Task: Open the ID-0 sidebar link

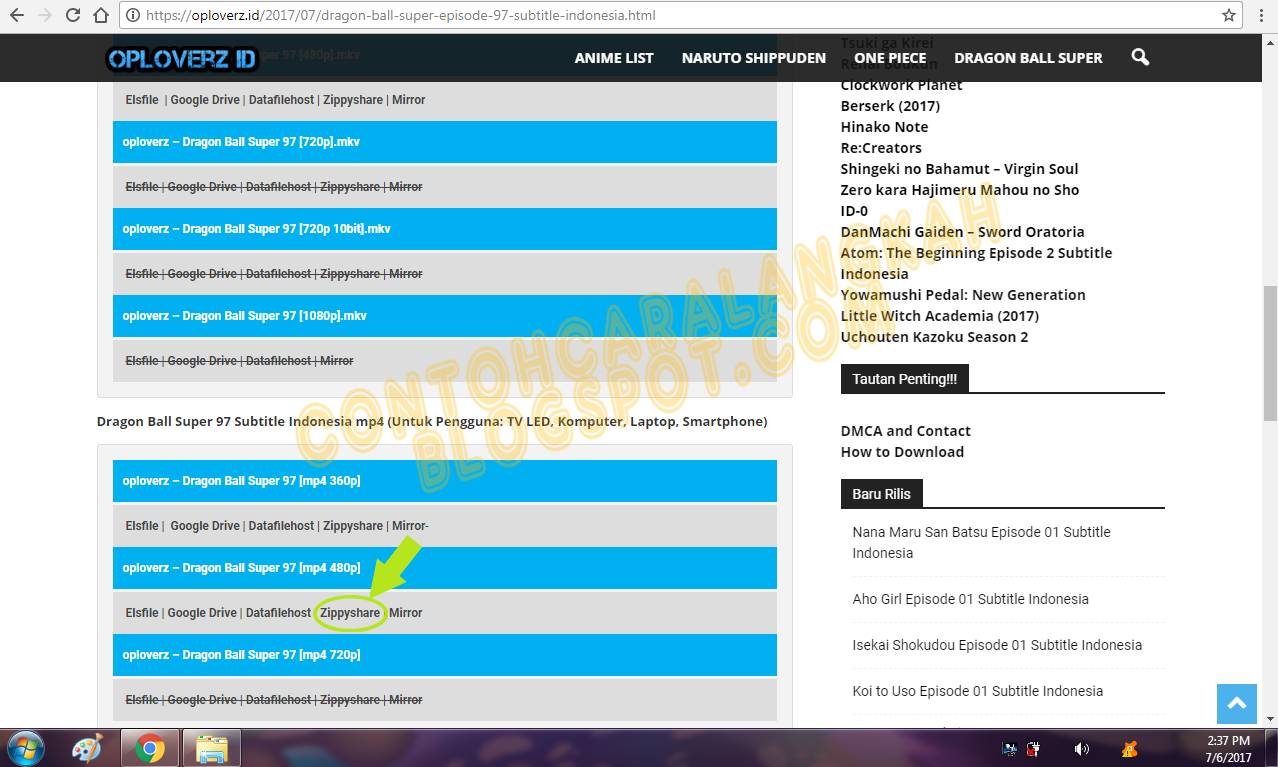Action: [854, 211]
